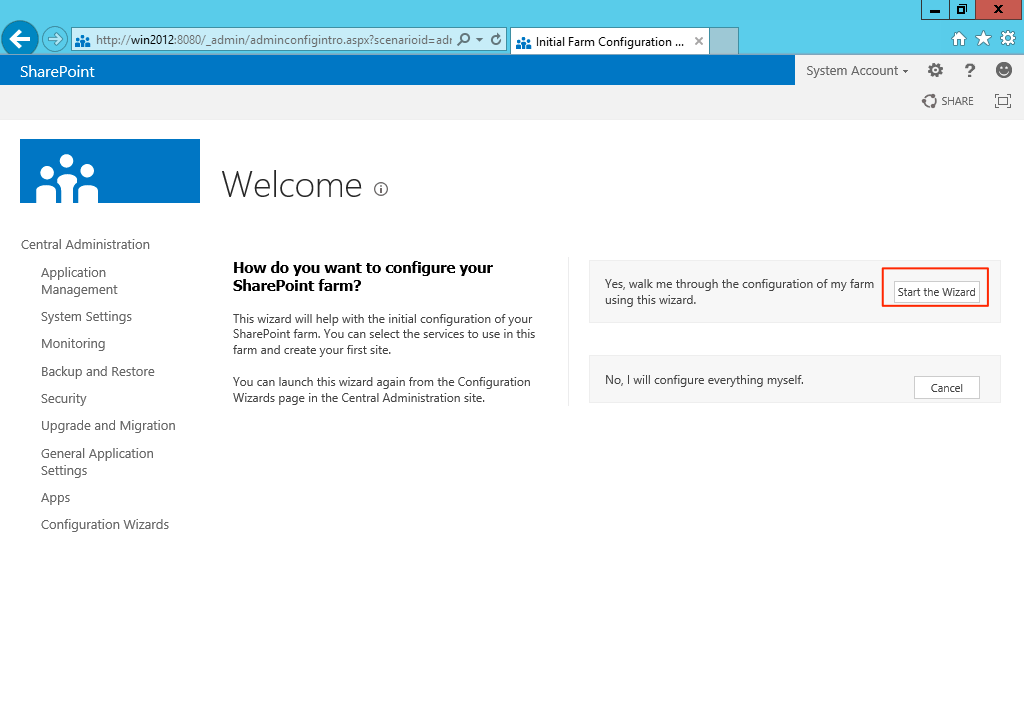Open Central Administration link
Screen dimensions: 1024x728
[x=85, y=244]
